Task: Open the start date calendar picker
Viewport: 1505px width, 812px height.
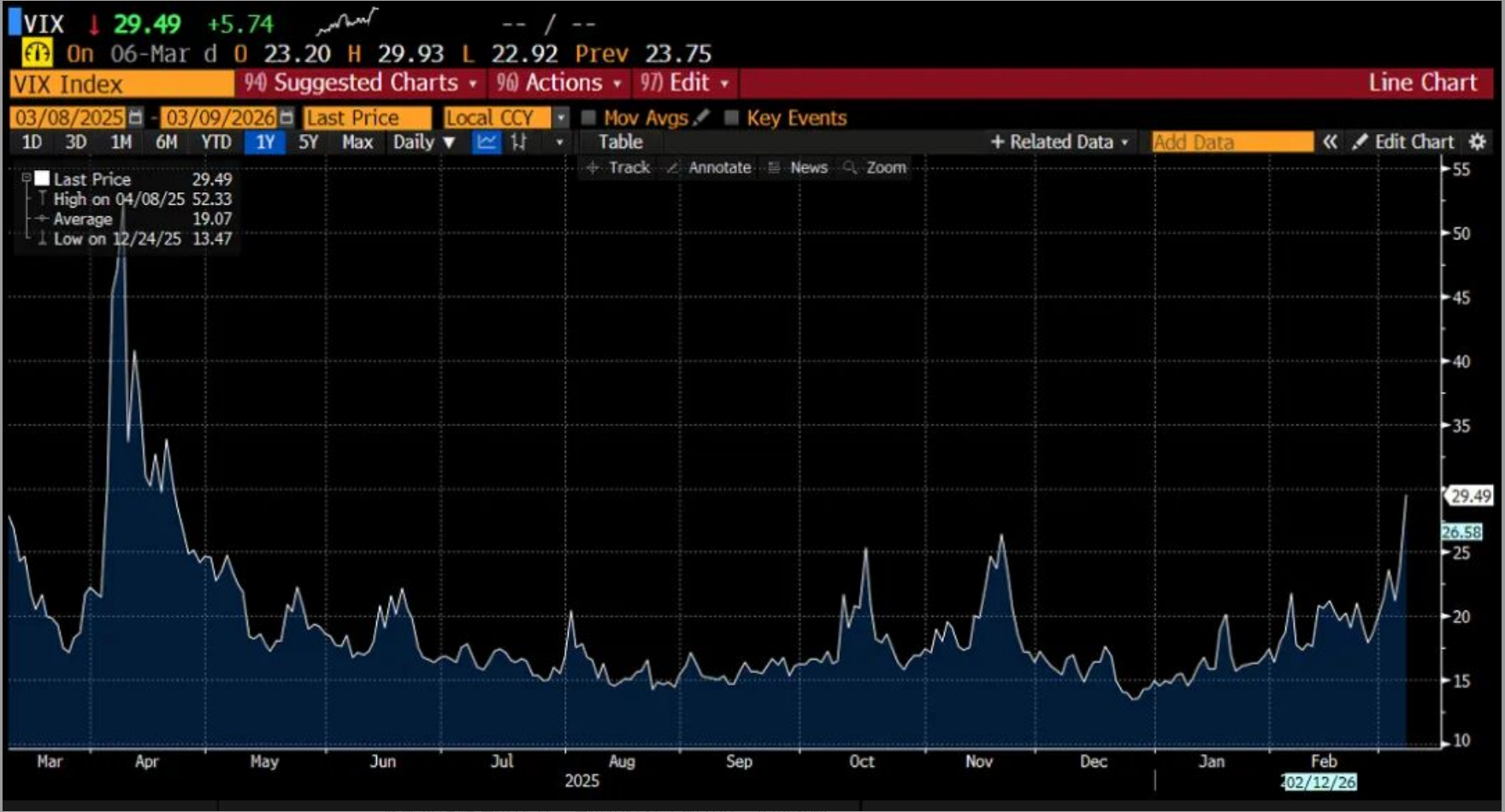Action: pyautogui.click(x=135, y=117)
